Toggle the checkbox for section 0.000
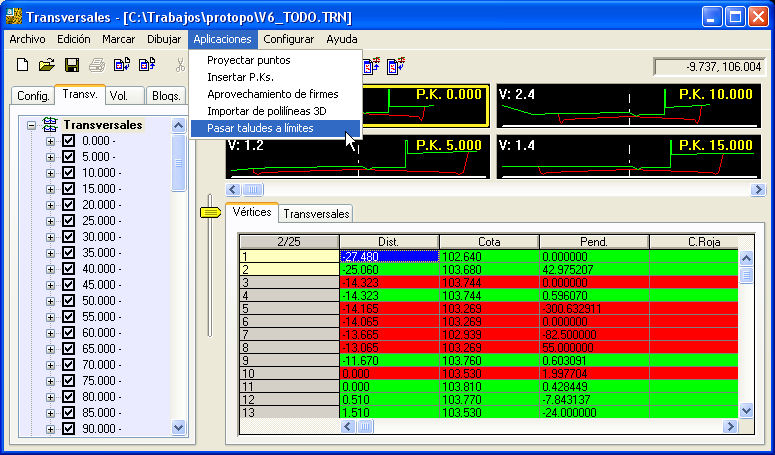This screenshot has width=775, height=455. (68, 141)
